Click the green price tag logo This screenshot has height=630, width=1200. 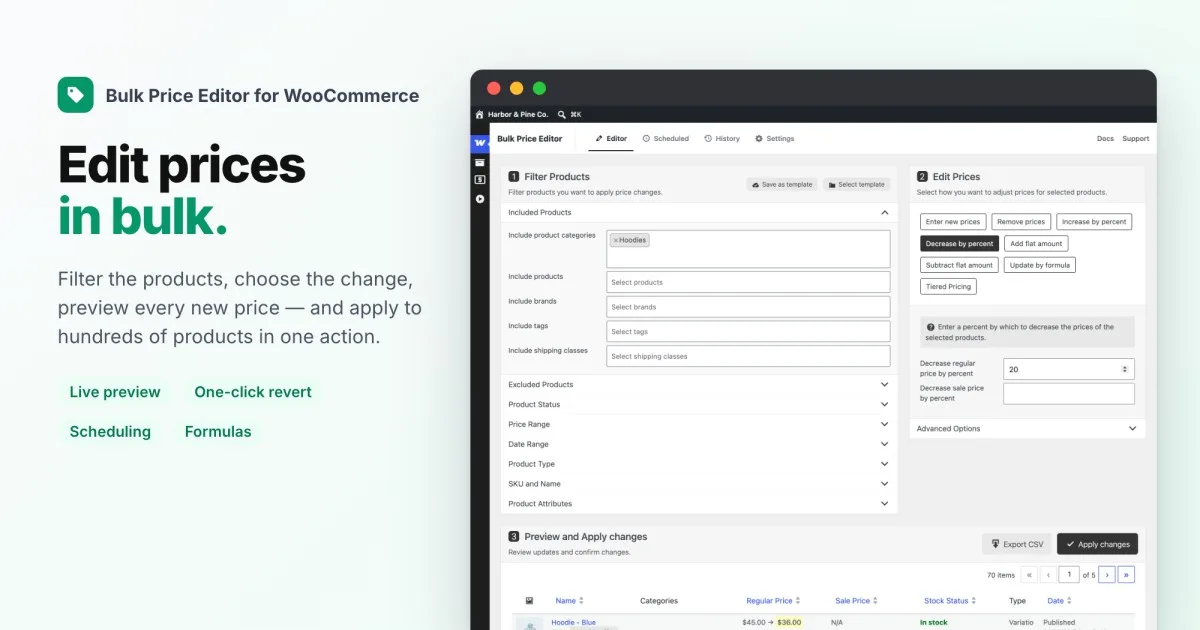pos(75,95)
